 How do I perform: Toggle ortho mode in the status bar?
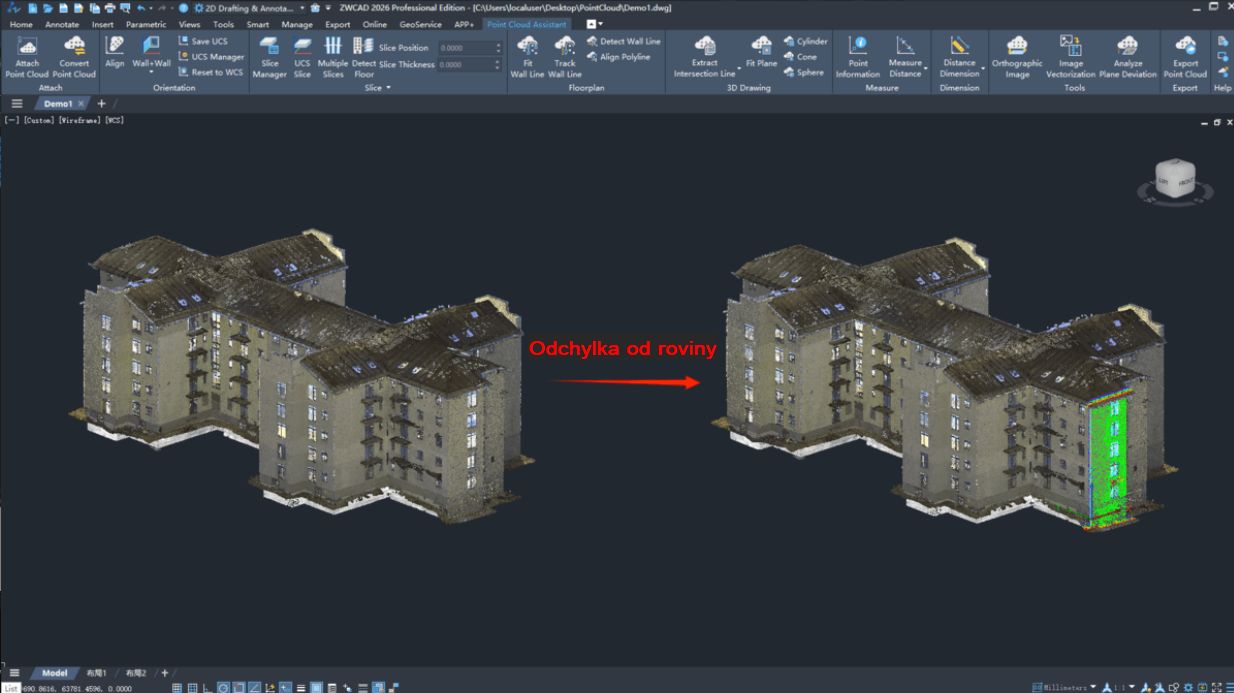[x=208, y=688]
